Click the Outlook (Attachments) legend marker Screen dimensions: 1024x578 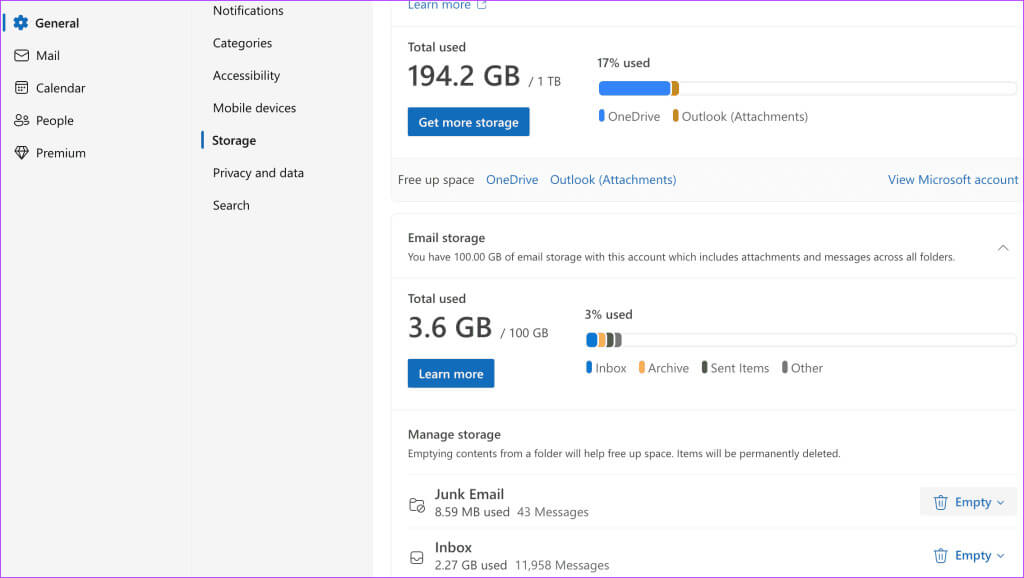675,116
